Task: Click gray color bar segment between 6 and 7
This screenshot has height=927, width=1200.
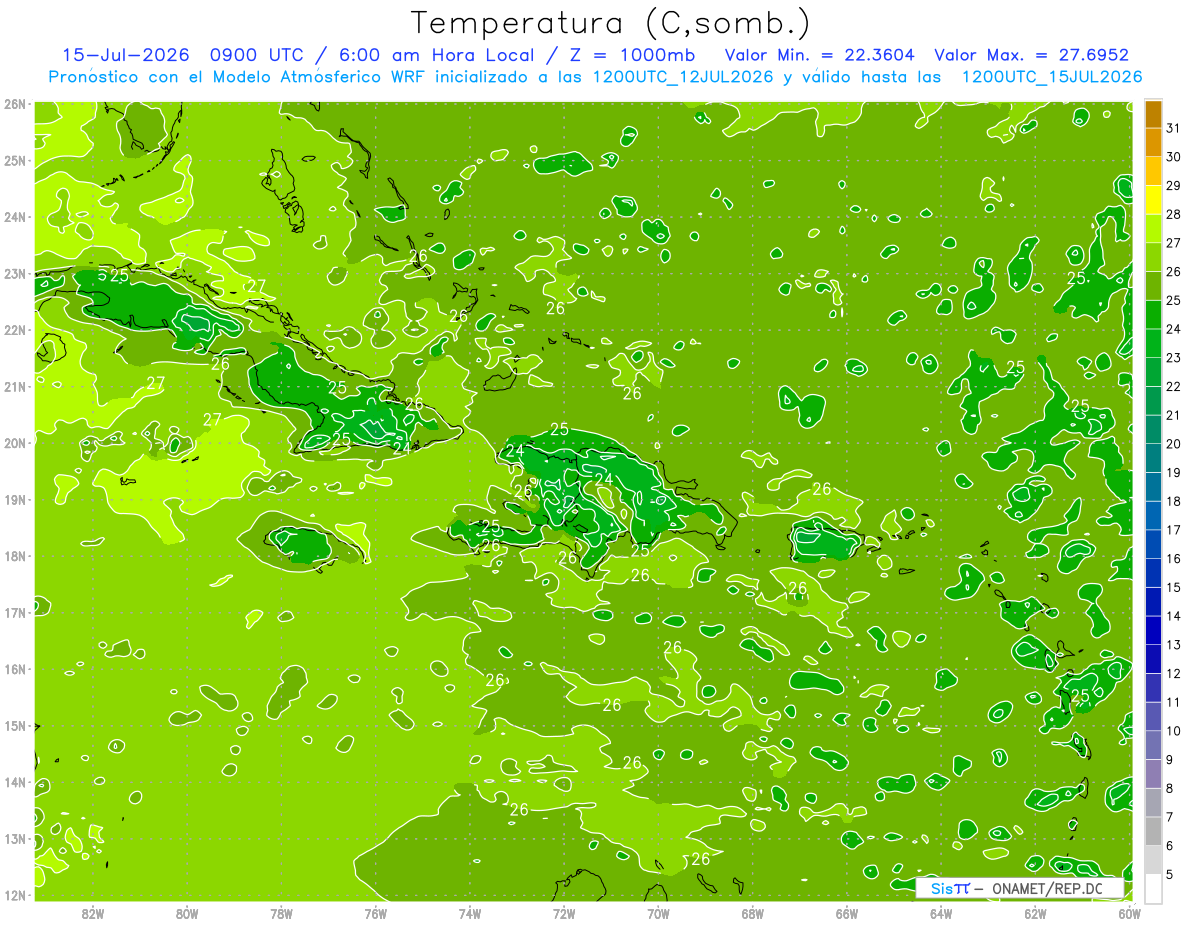Action: (x=1153, y=831)
